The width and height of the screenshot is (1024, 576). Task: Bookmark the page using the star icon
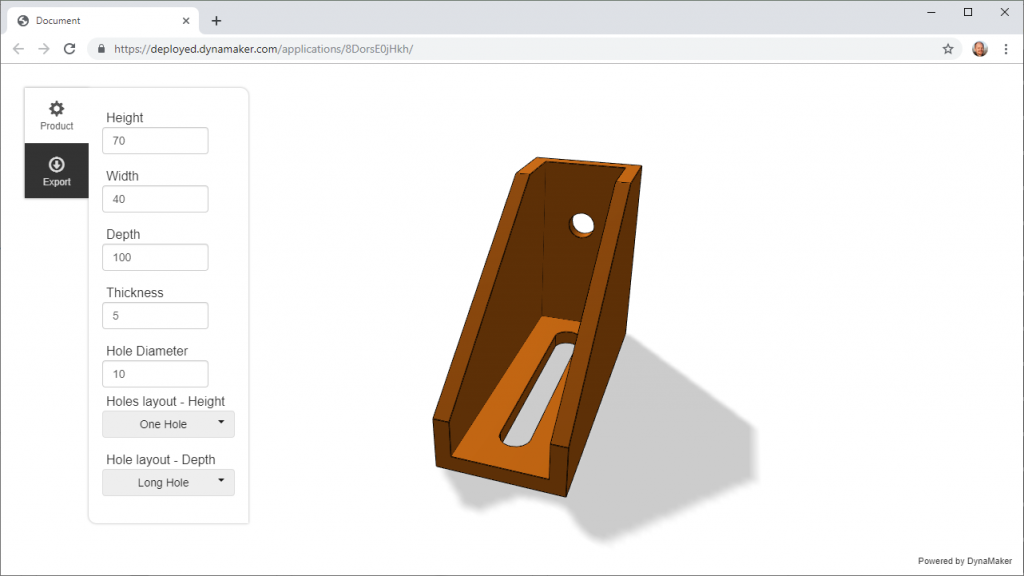[x=947, y=48]
